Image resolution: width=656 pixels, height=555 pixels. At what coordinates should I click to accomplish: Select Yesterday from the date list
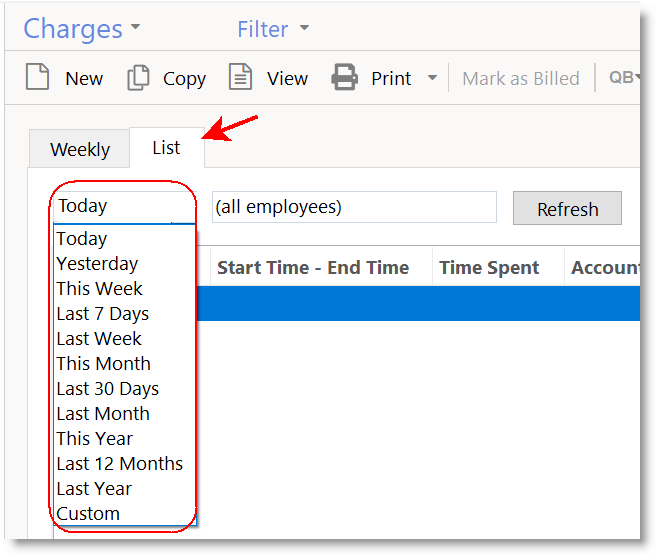click(97, 264)
